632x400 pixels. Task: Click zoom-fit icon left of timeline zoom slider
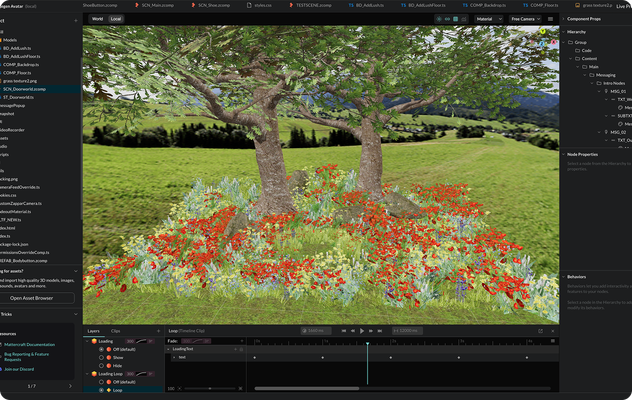180,389
